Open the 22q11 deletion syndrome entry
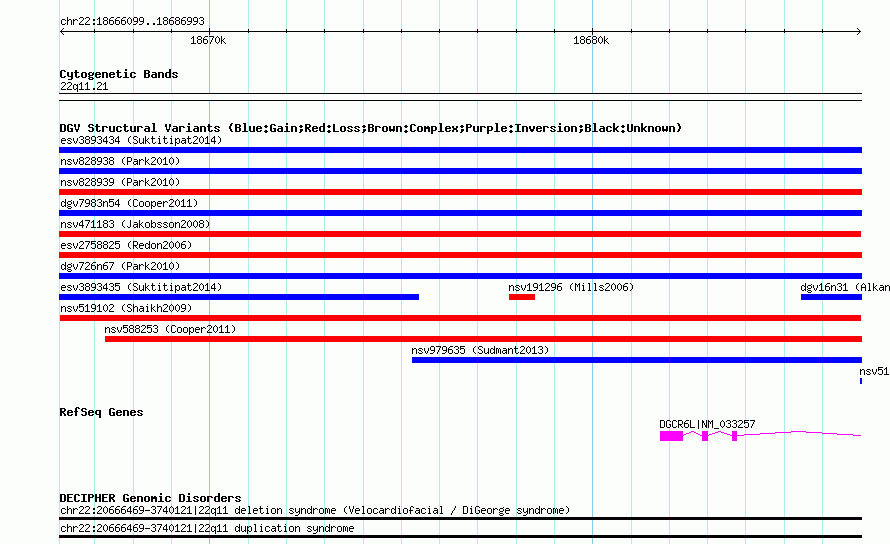The height and width of the screenshot is (544, 890). click(x=315, y=510)
